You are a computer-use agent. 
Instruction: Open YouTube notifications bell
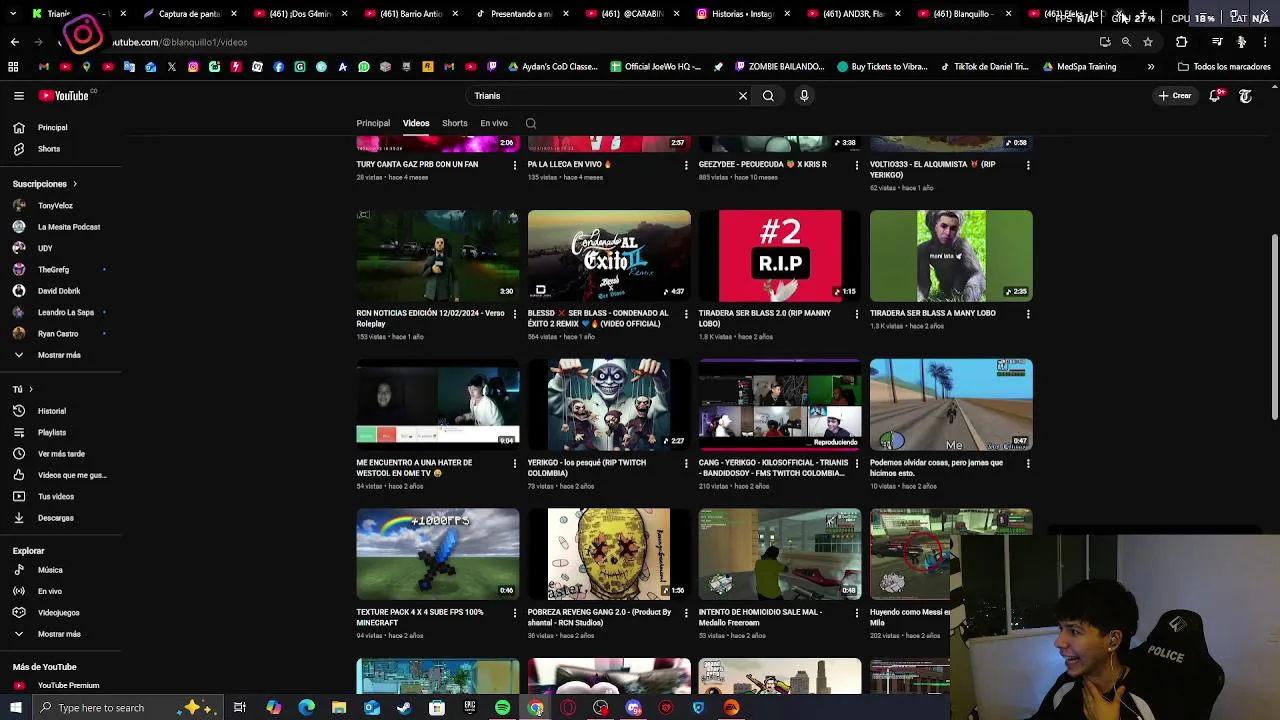(x=1215, y=96)
